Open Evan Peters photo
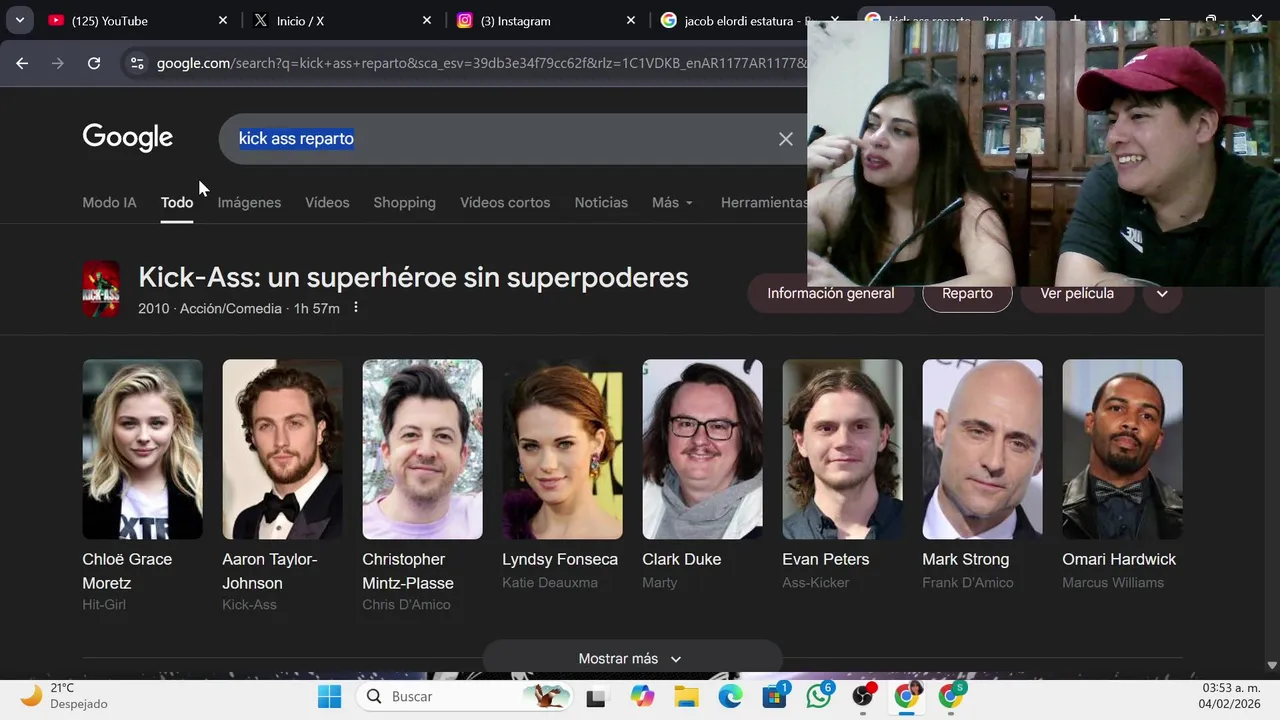Screen dimensions: 1280x720 (x=842, y=449)
